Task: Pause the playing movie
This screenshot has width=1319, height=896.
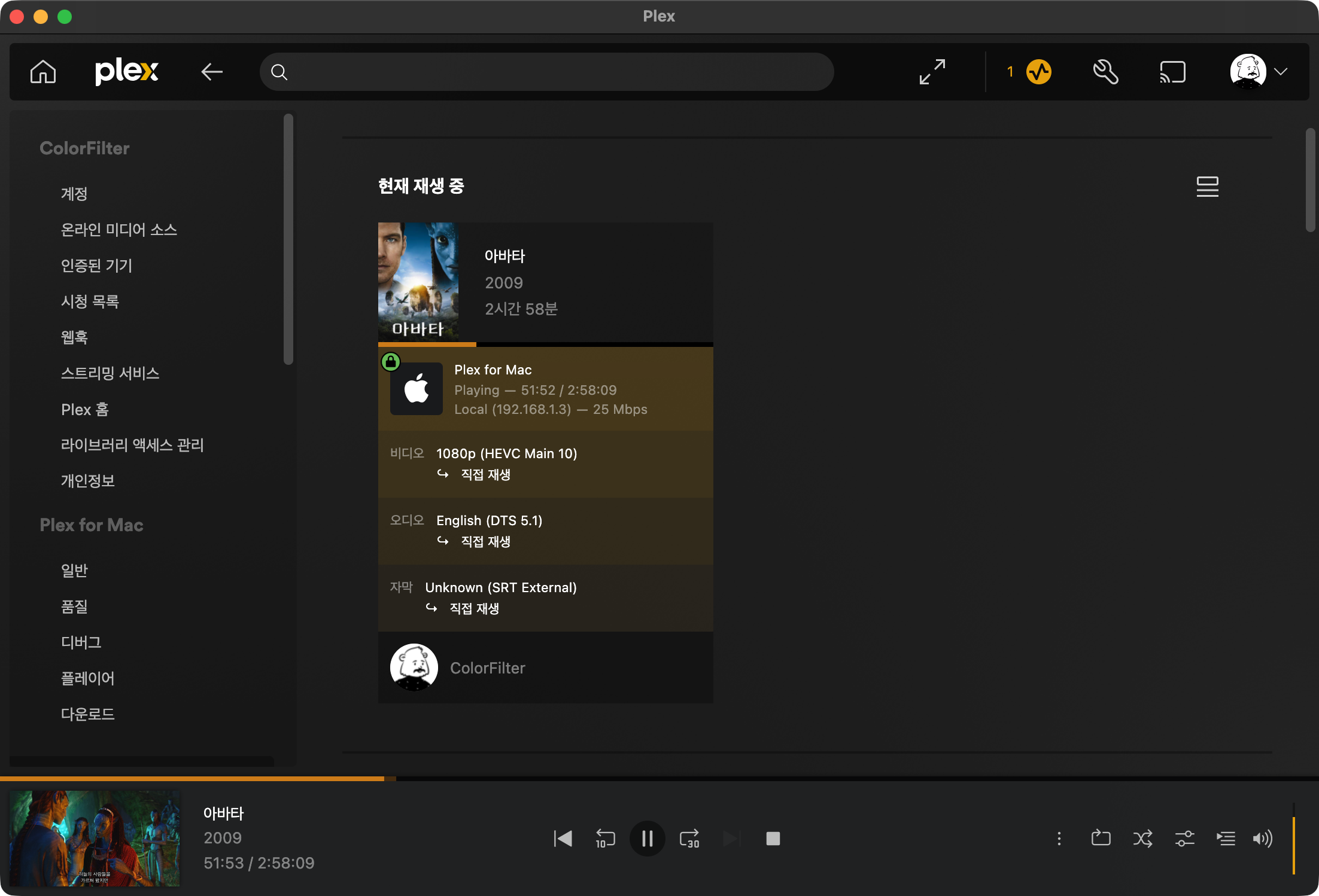Action: click(647, 839)
